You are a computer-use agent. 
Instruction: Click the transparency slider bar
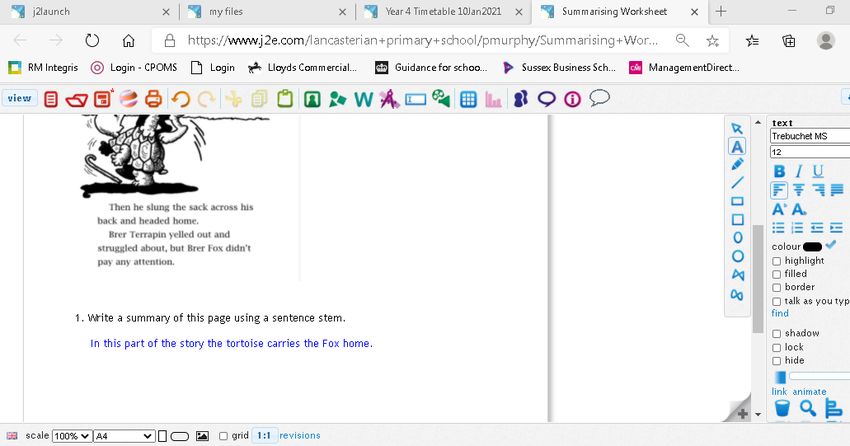(x=819, y=376)
